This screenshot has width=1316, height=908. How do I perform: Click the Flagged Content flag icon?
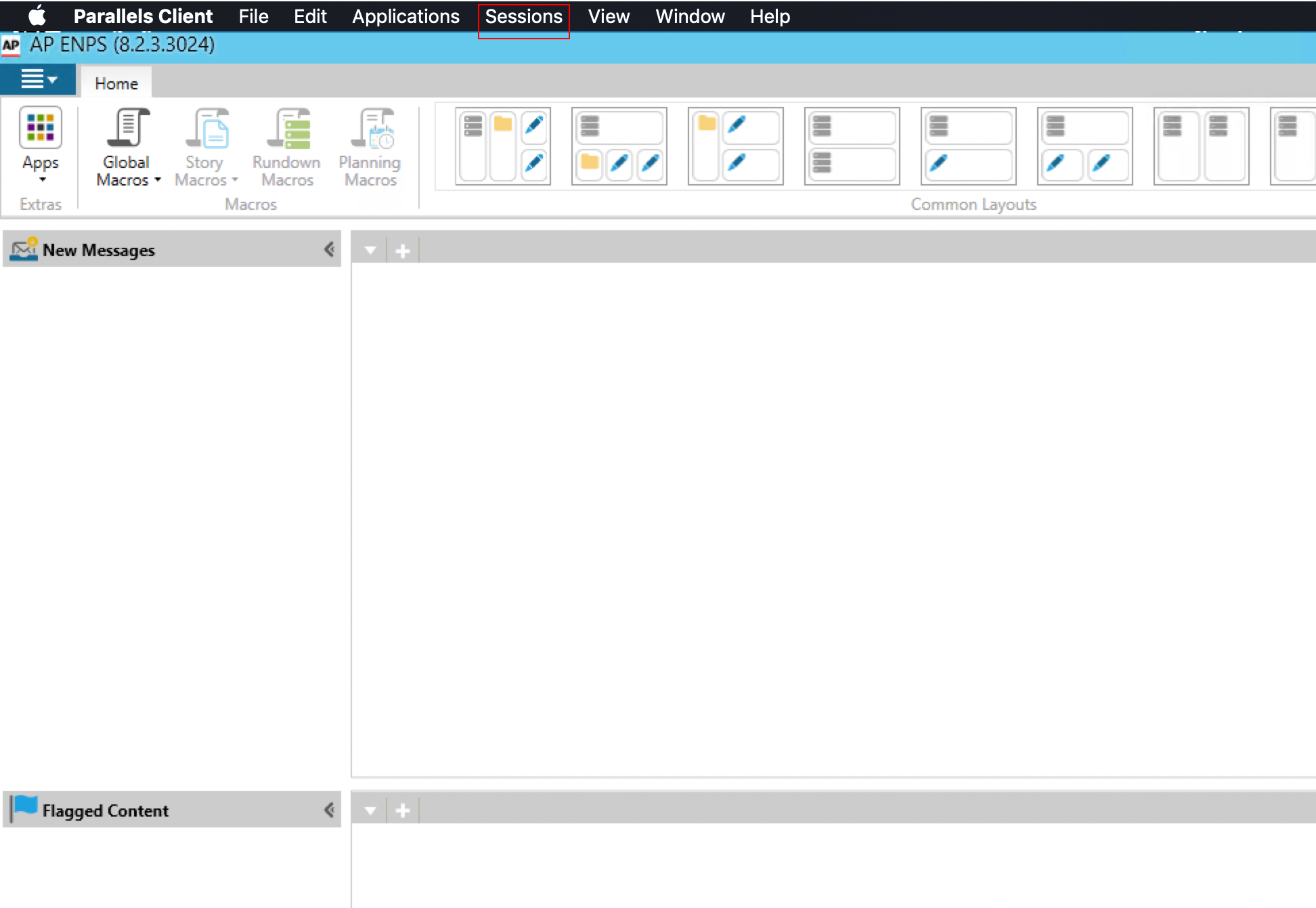(24, 808)
